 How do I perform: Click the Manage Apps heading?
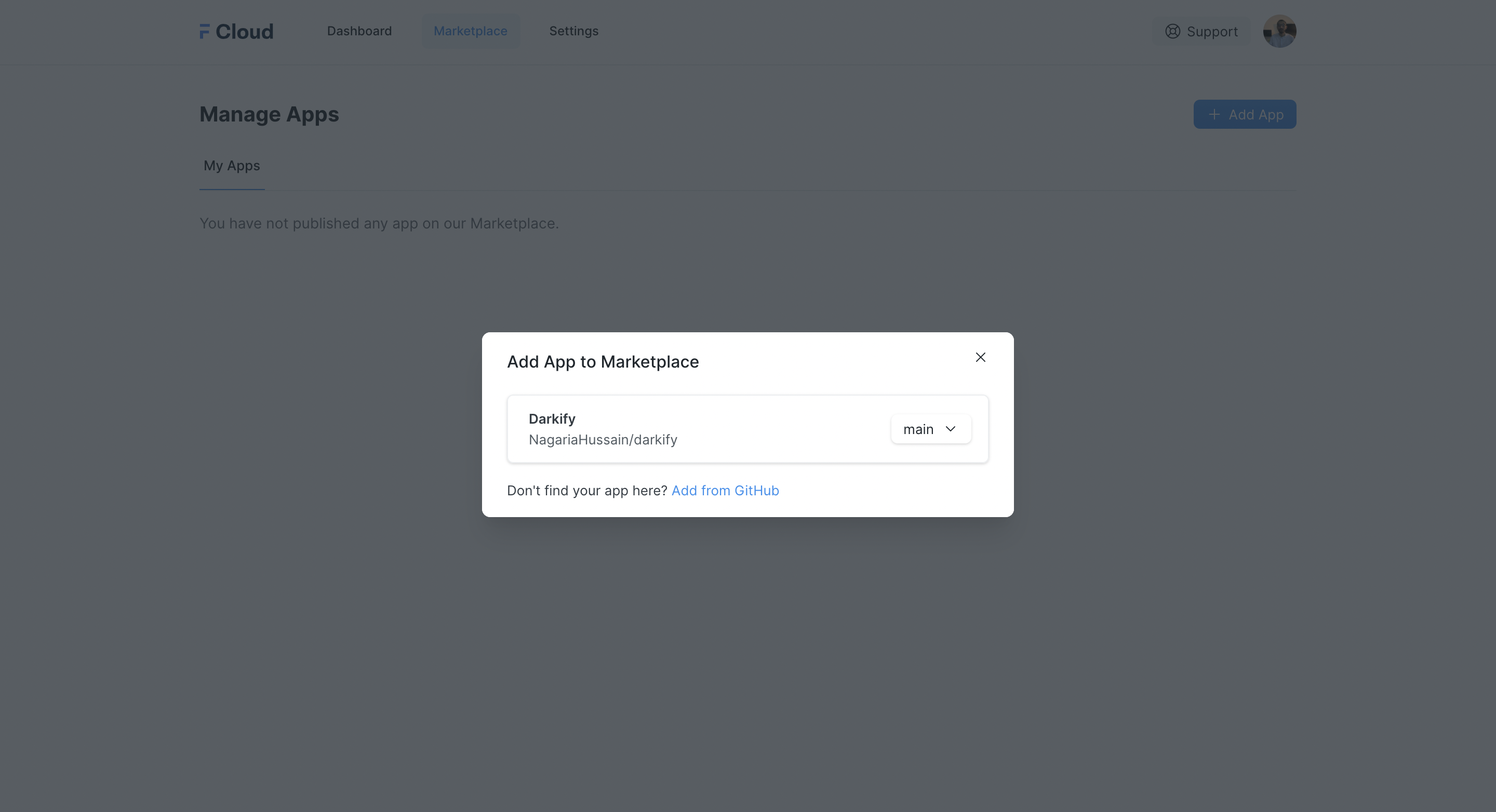[269, 114]
